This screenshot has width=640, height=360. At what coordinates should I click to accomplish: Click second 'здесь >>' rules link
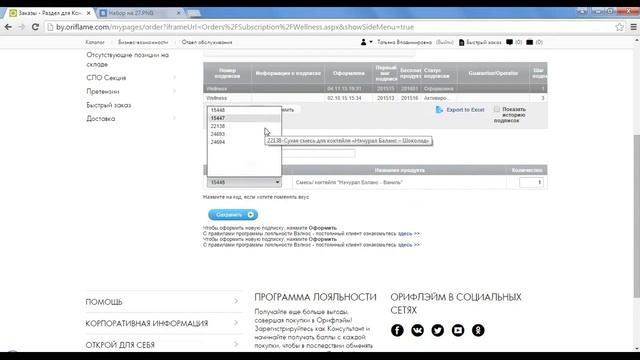(x=409, y=245)
